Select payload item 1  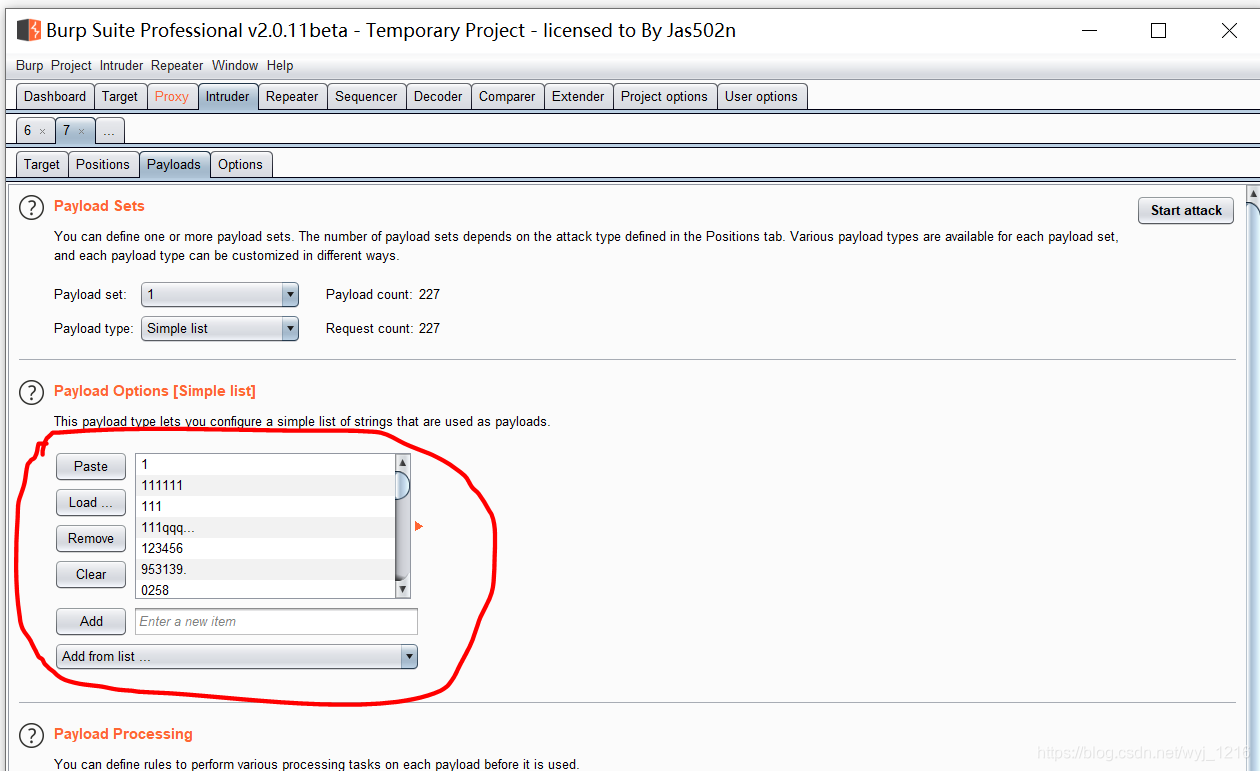266,464
